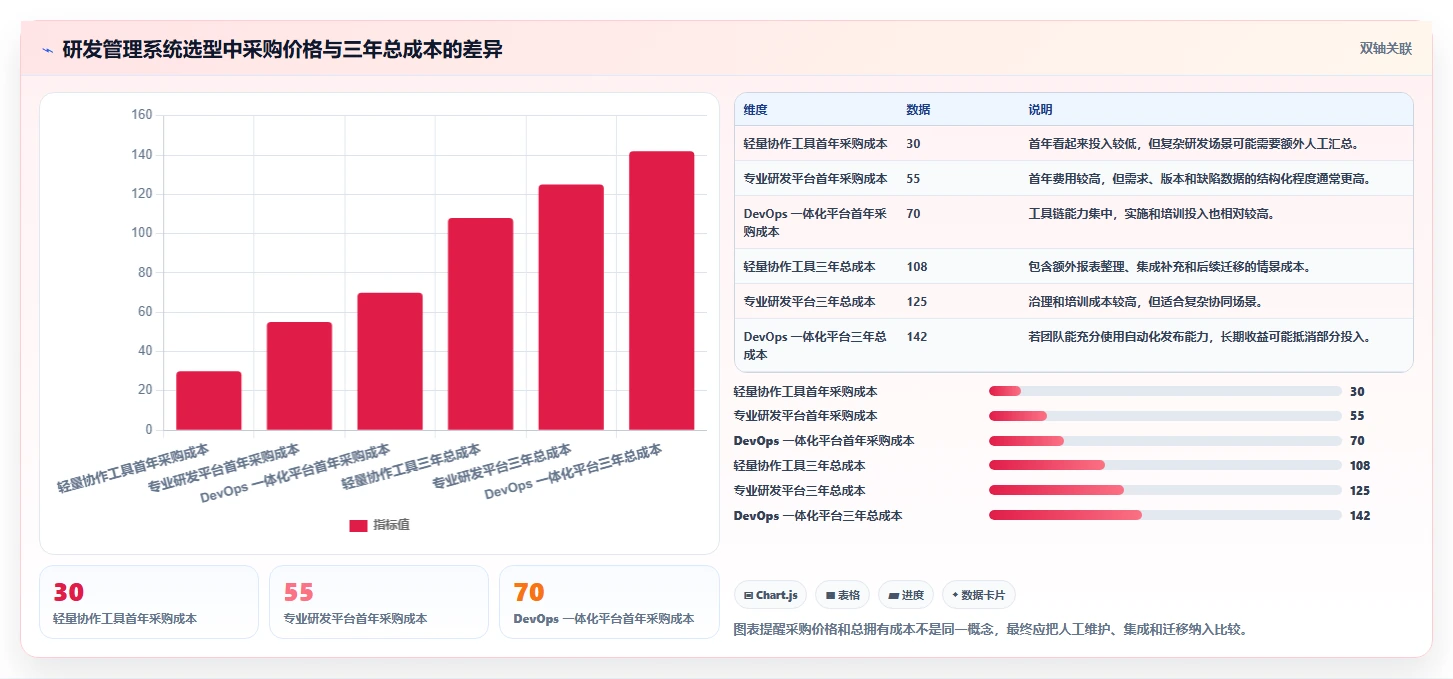Viewport: 1453px width, 679px height.
Task: Click the Chart.js tag chip
Action: tap(771, 595)
